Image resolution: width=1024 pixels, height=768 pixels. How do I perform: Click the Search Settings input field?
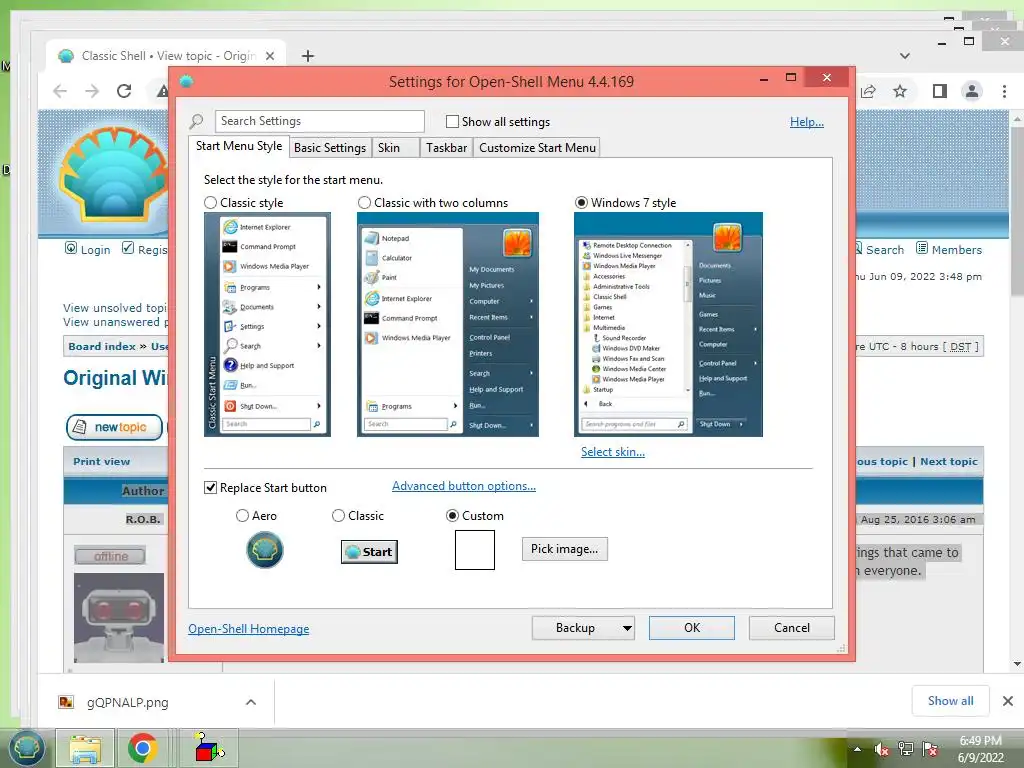[320, 121]
